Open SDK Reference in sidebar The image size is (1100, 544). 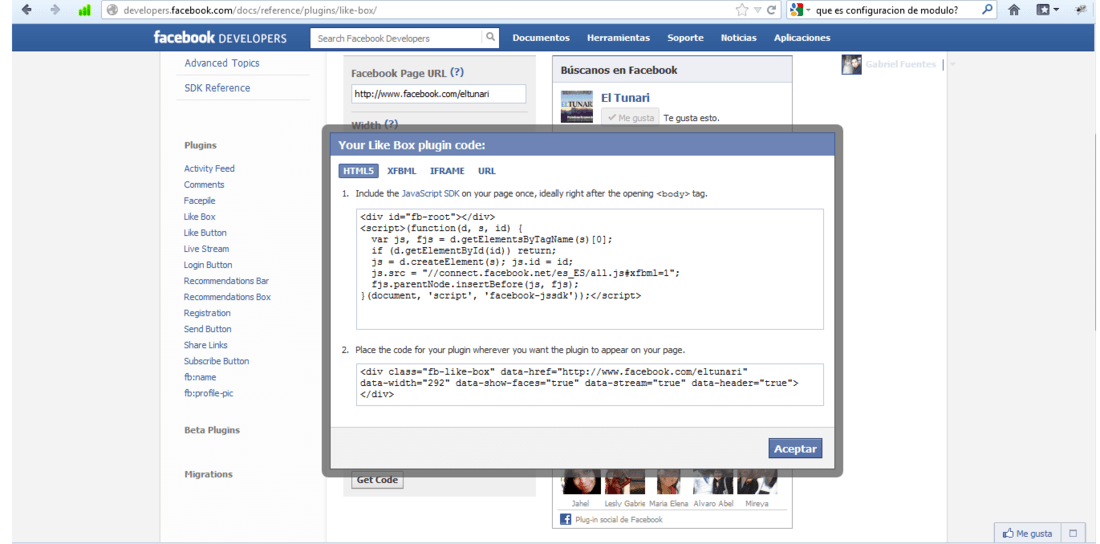[217, 88]
